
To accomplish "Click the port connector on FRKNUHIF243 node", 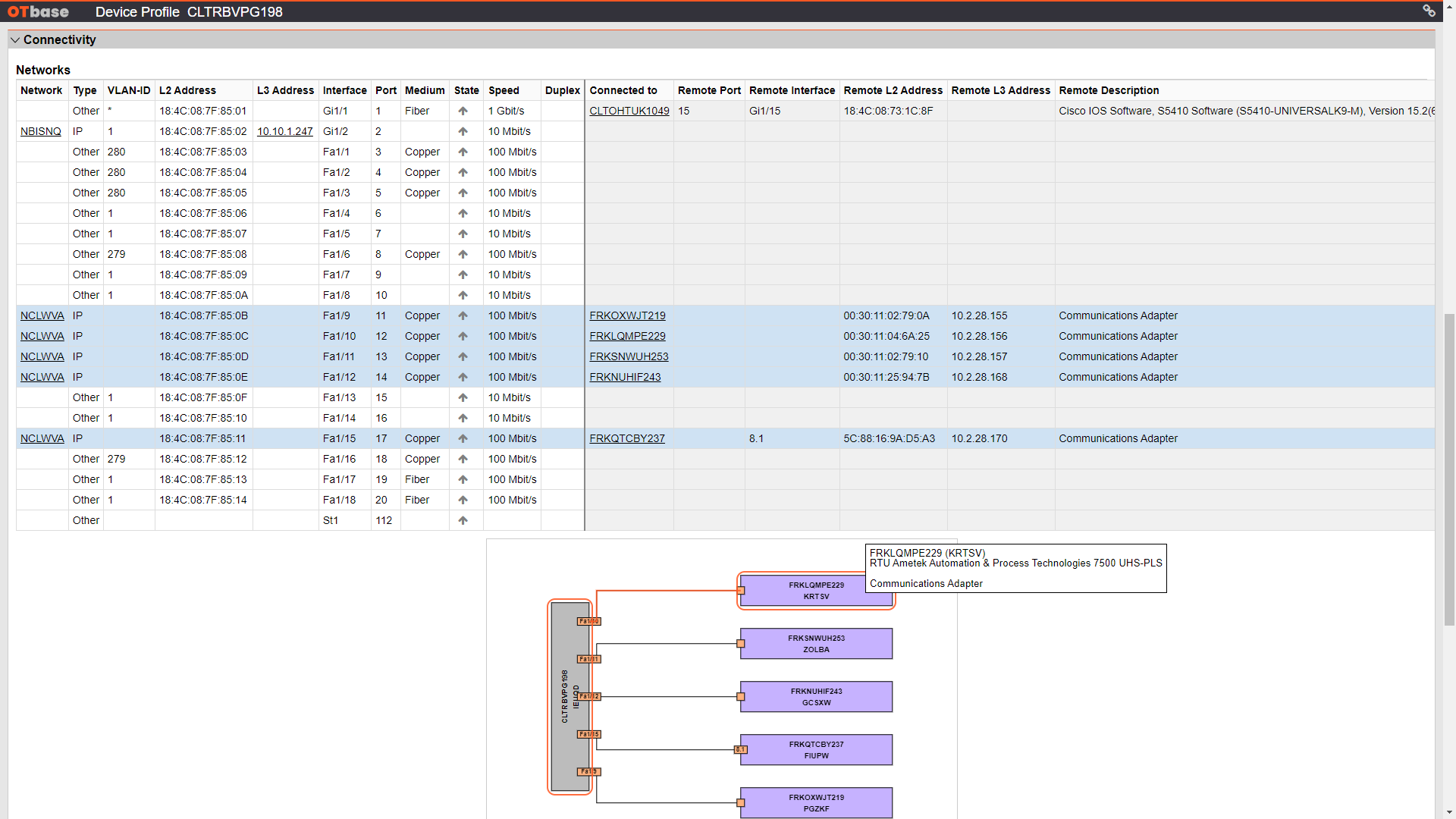I will [x=741, y=697].
